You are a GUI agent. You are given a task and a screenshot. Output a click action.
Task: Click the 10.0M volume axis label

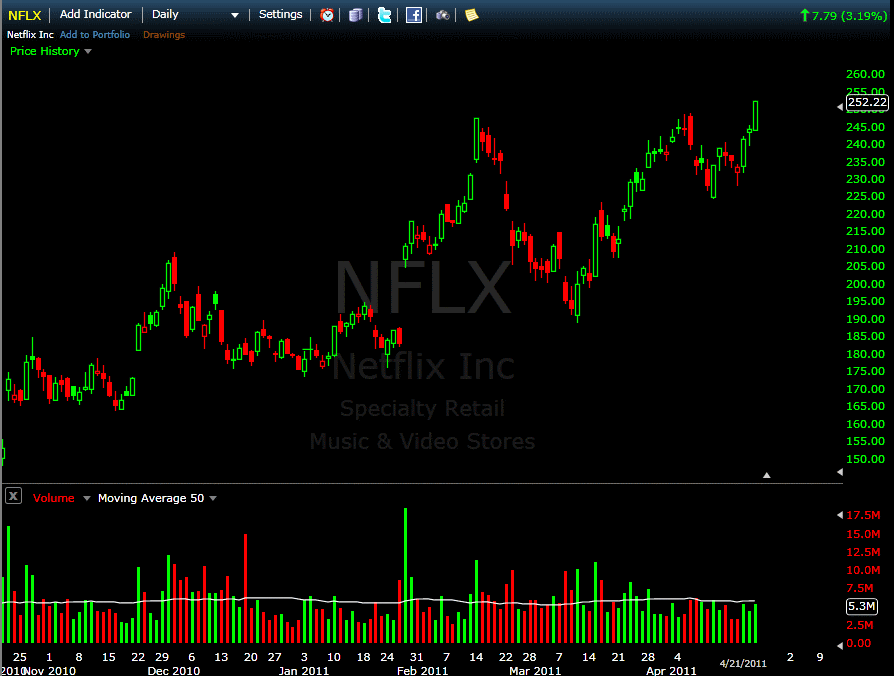coord(863,570)
